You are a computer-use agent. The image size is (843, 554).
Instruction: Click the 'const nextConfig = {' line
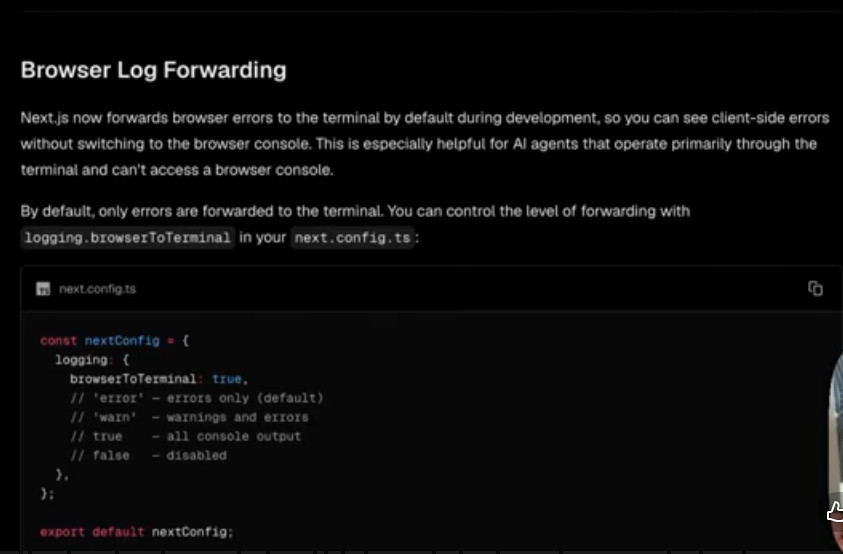point(115,340)
